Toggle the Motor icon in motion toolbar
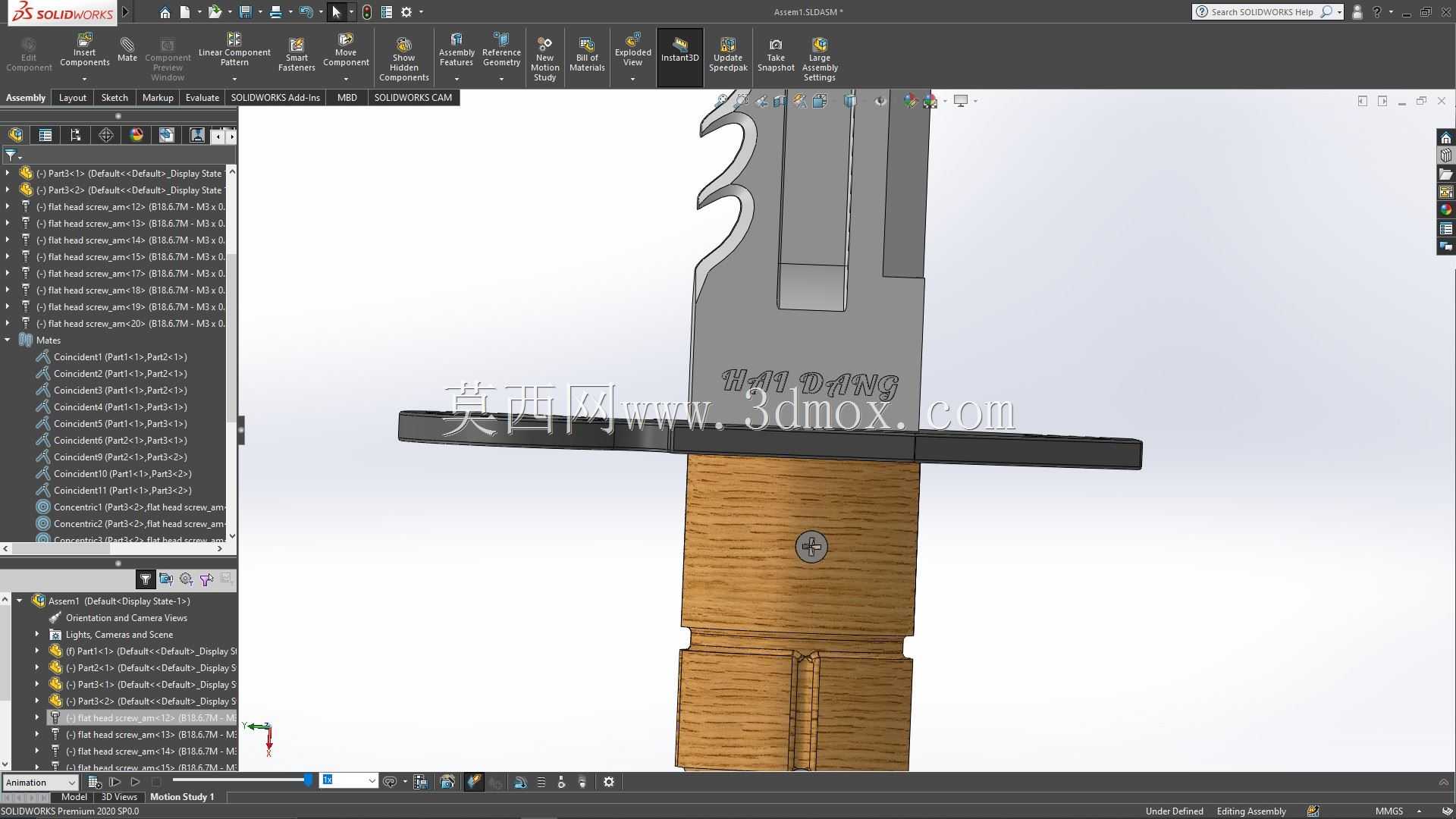Image resolution: width=1456 pixels, height=819 pixels. [521, 782]
